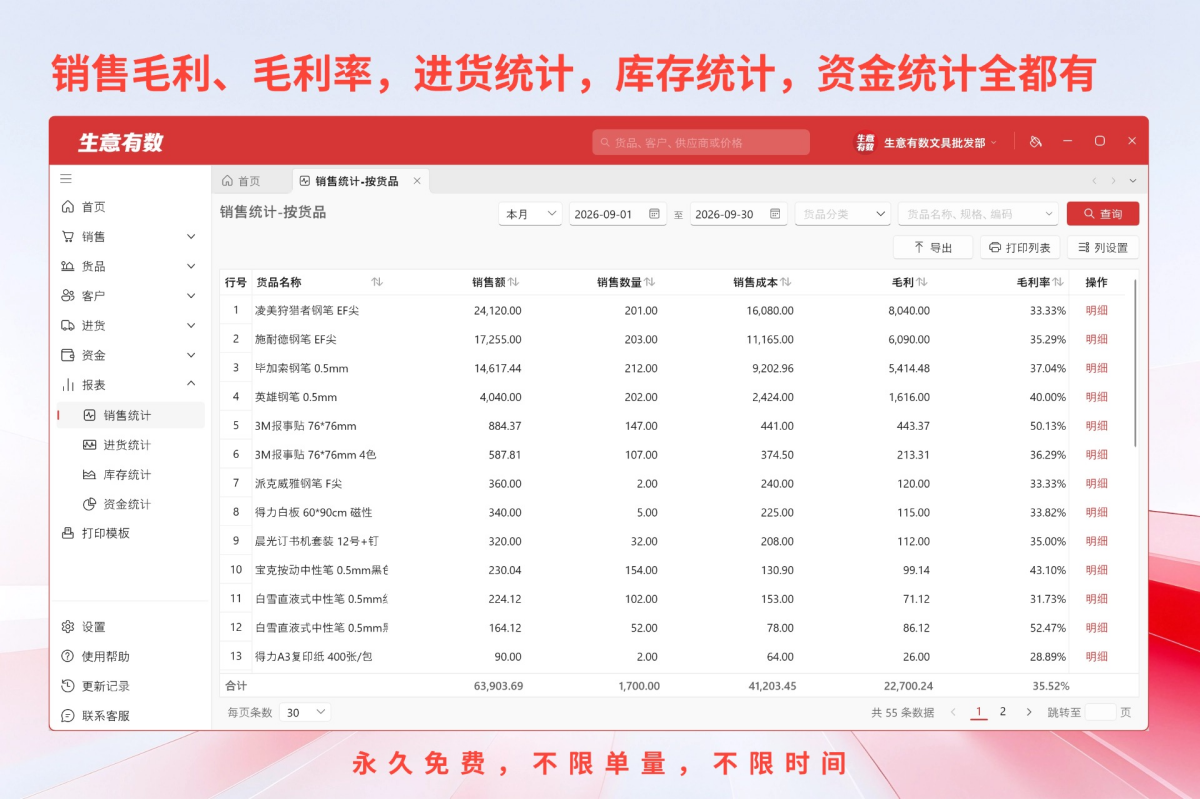
Task: Expand the 资金 sidebar section chevron
Action: [x=191, y=355]
